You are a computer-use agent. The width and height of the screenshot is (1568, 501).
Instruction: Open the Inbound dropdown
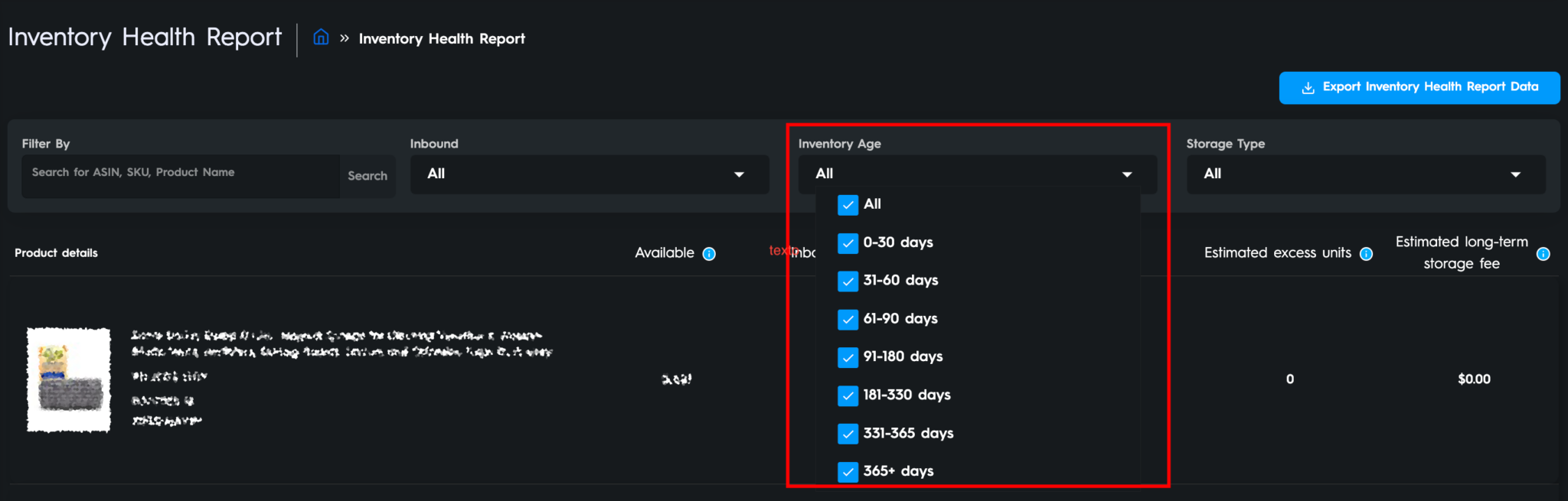pyautogui.click(x=589, y=174)
